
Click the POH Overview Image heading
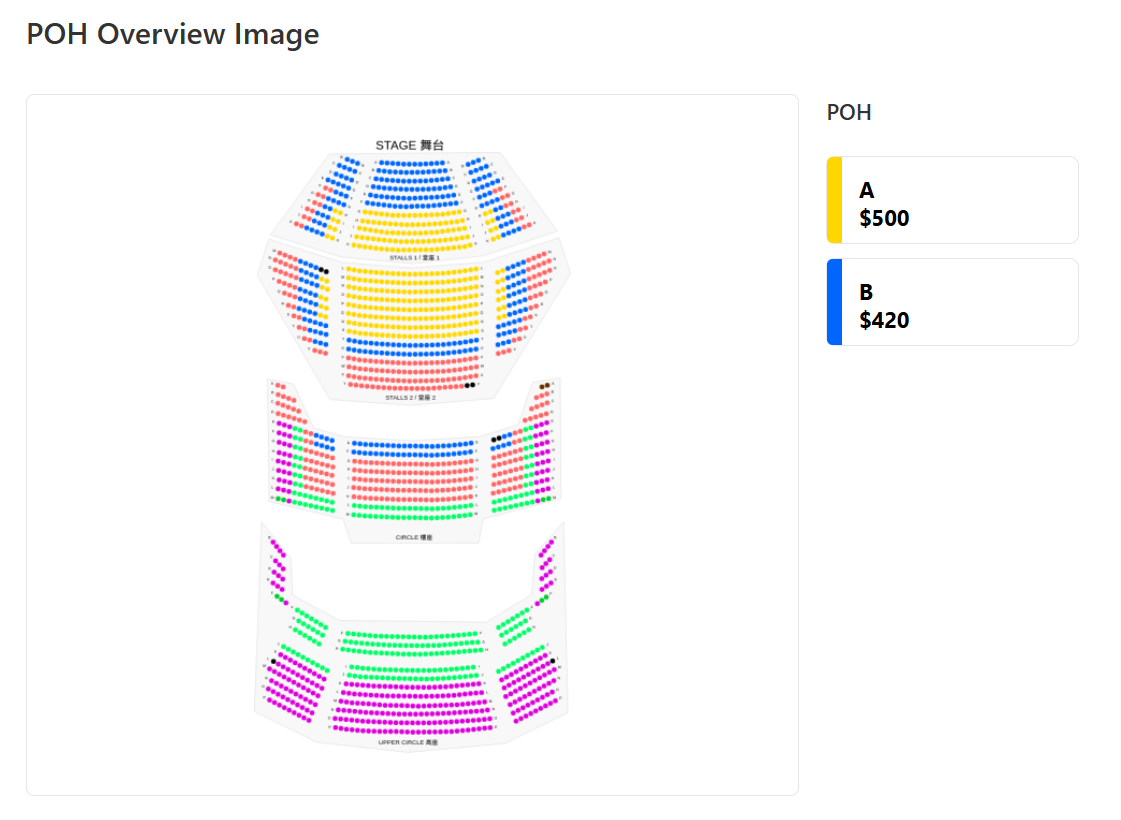(x=173, y=34)
